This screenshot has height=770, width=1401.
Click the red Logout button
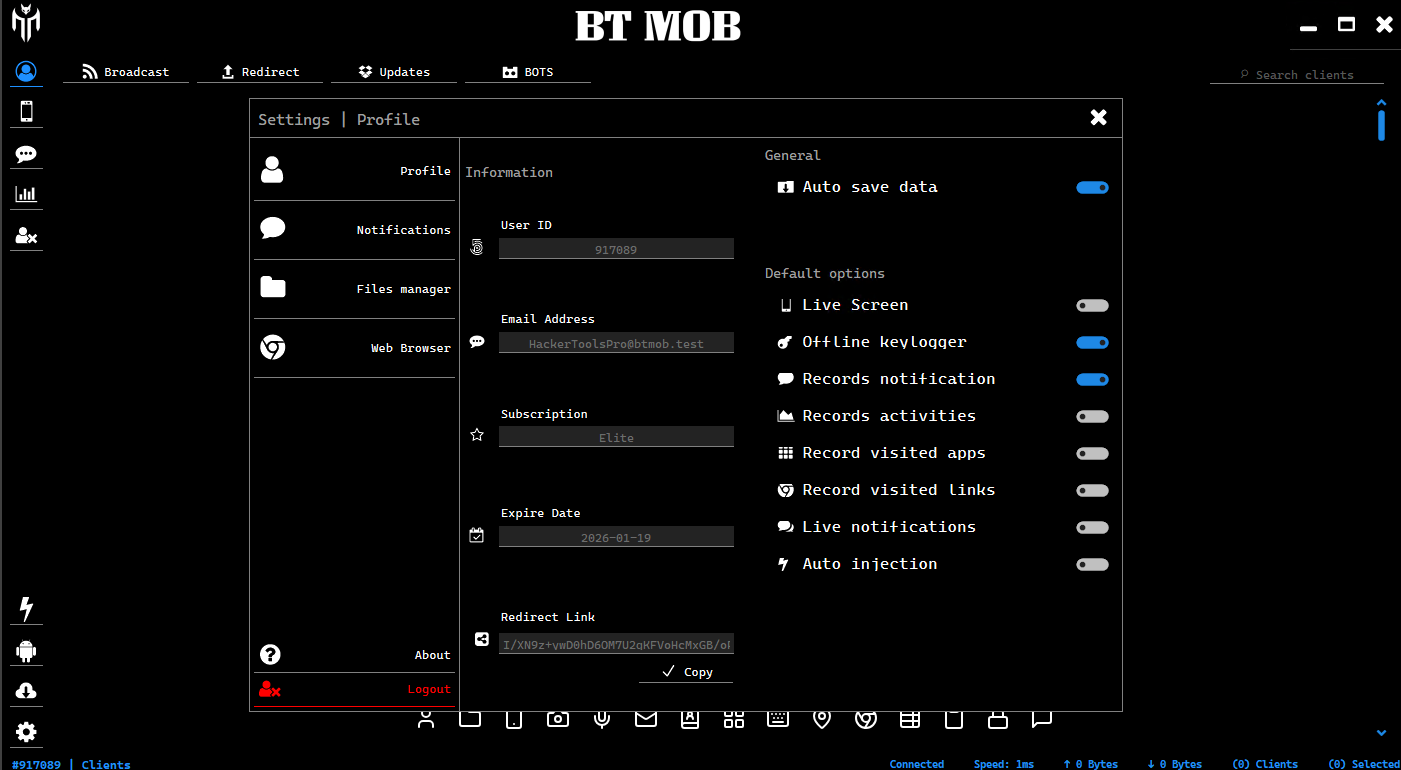point(354,690)
